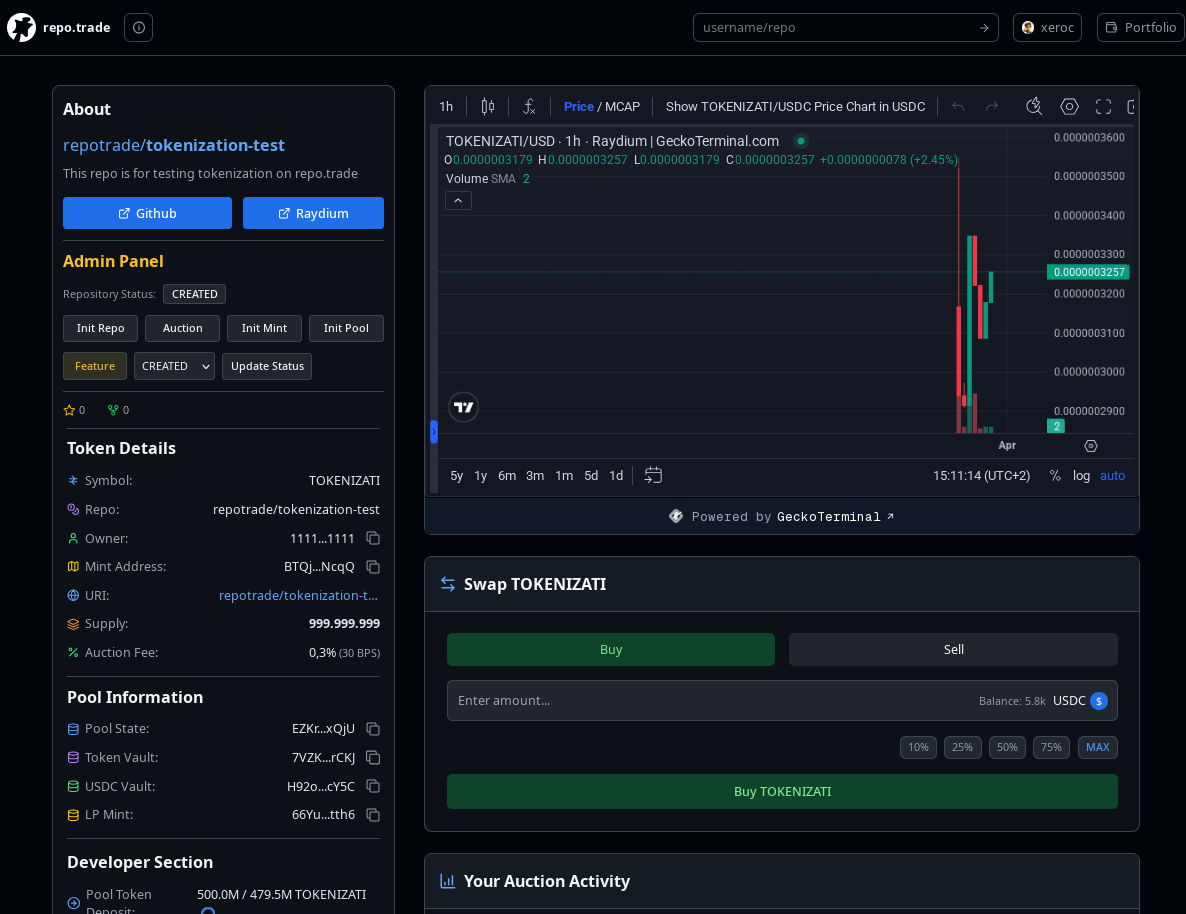Open the indicators fx icon
Viewport: 1186px width, 914px height.
click(529, 107)
